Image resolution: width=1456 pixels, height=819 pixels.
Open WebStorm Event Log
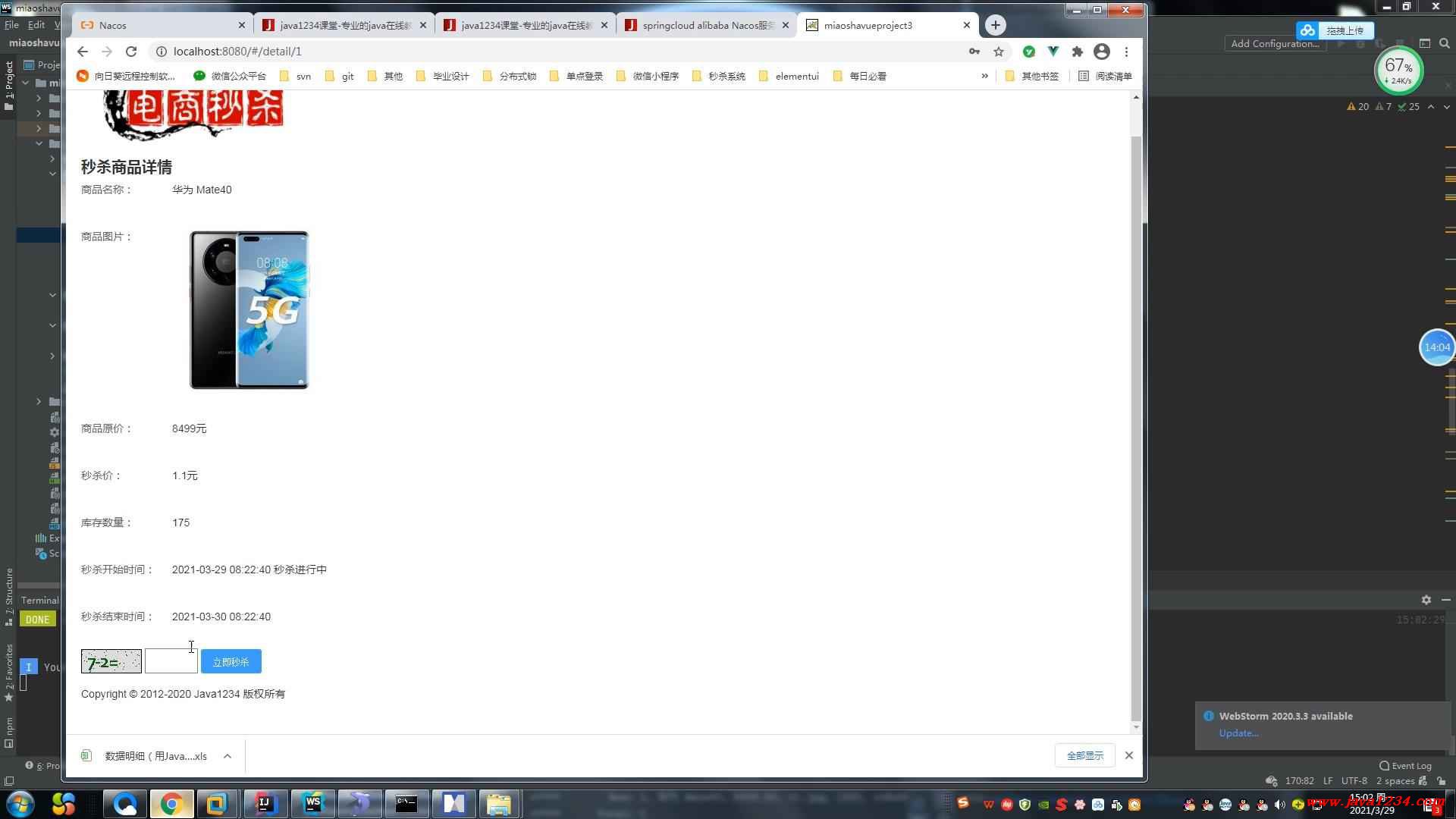tap(1406, 766)
